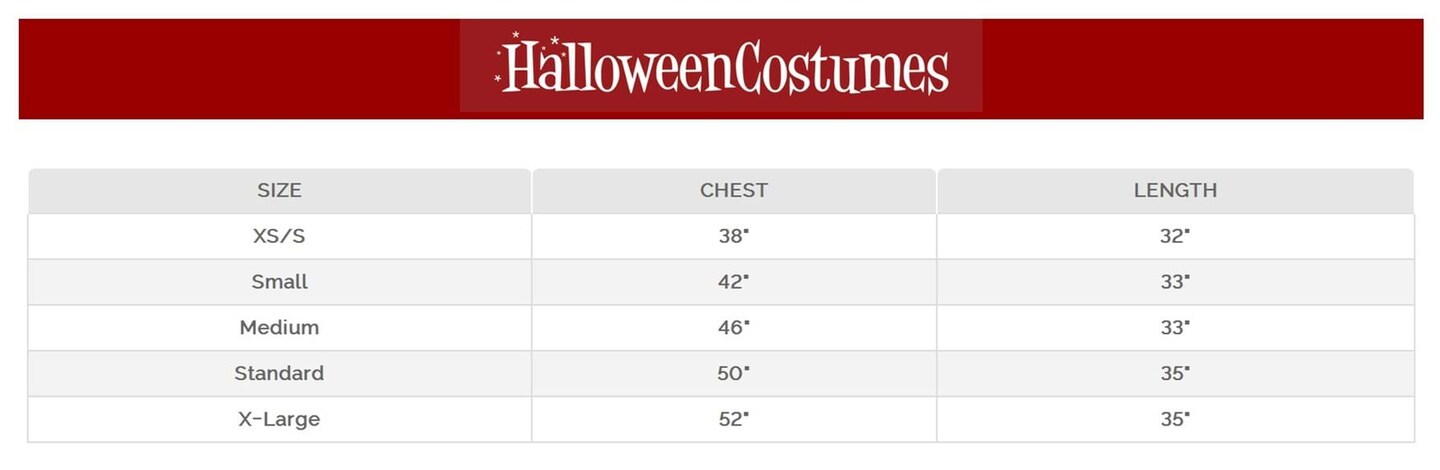The height and width of the screenshot is (470, 1440).
Task: Select the X-Large size cell
Action: tap(279, 419)
